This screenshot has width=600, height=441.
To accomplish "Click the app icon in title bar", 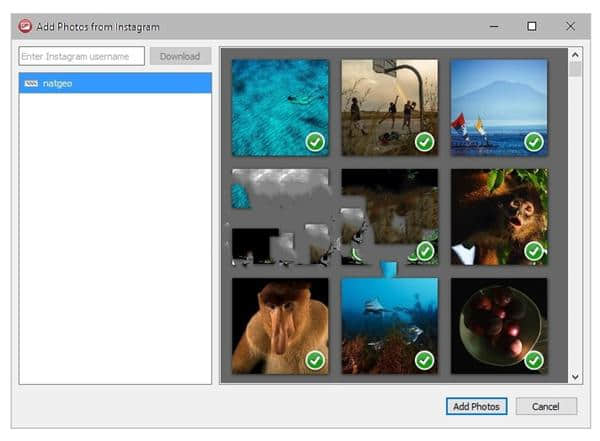I will [x=24, y=26].
